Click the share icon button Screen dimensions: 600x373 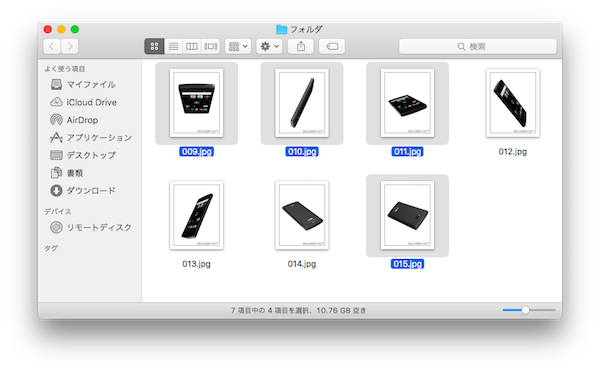point(301,46)
